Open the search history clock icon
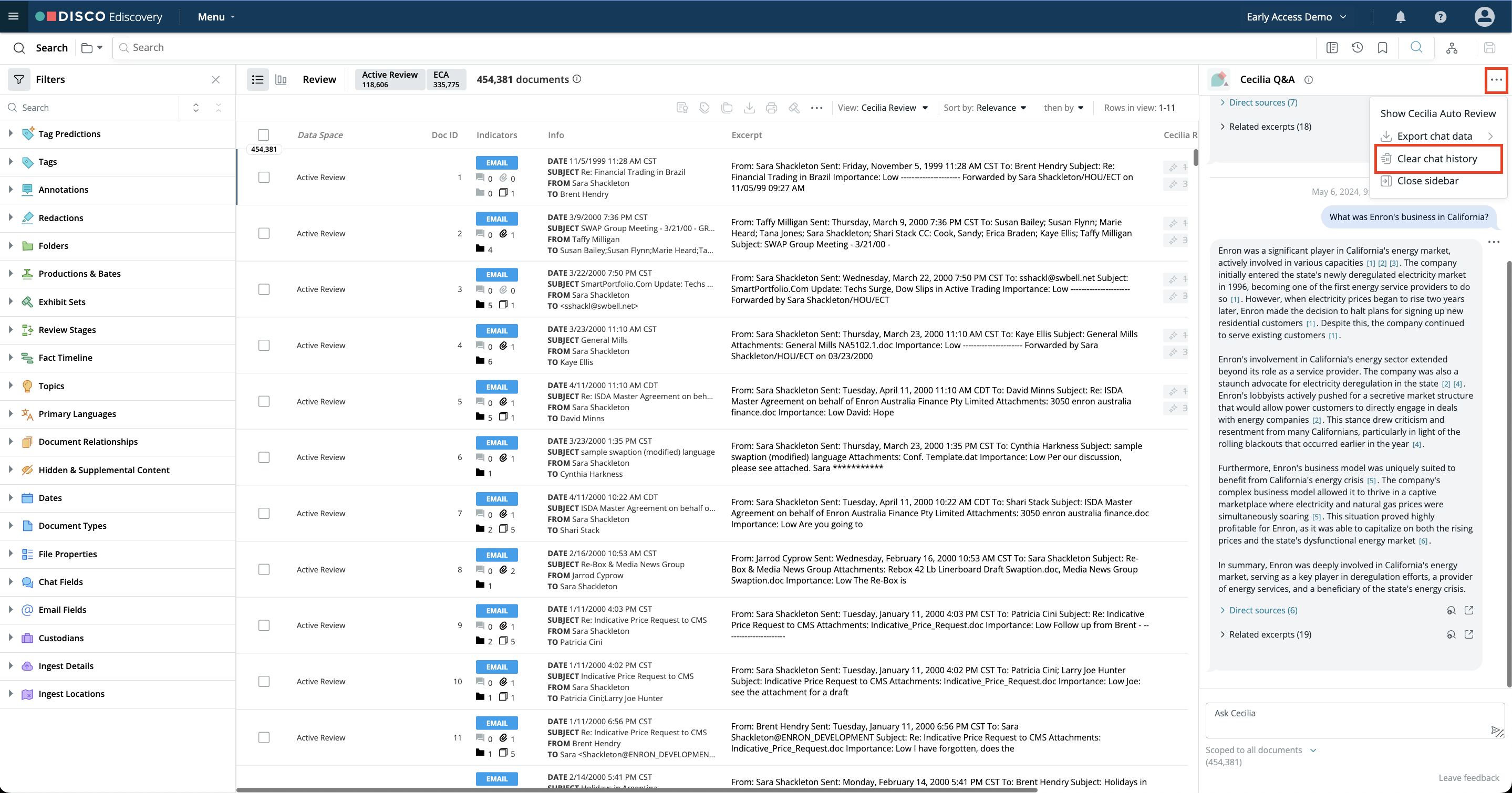Viewport: 1512px width, 793px height. coord(1357,47)
